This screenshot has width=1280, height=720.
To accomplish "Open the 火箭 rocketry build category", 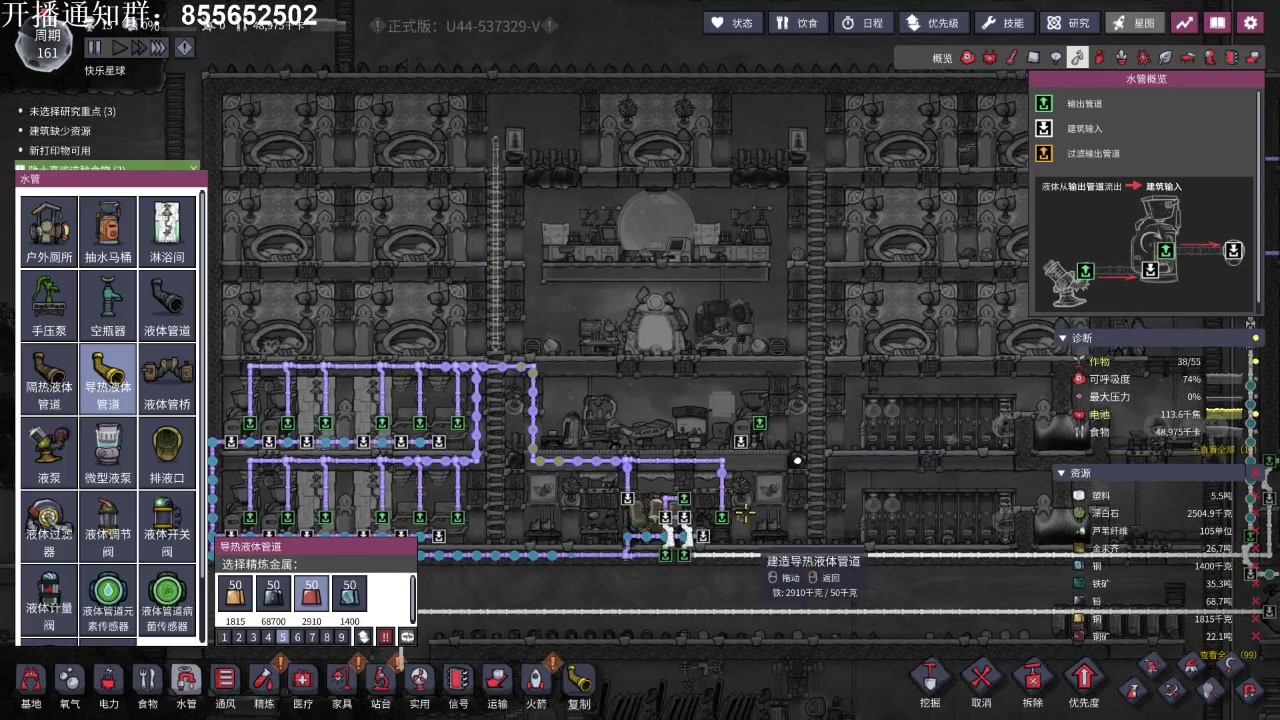I will (536, 686).
